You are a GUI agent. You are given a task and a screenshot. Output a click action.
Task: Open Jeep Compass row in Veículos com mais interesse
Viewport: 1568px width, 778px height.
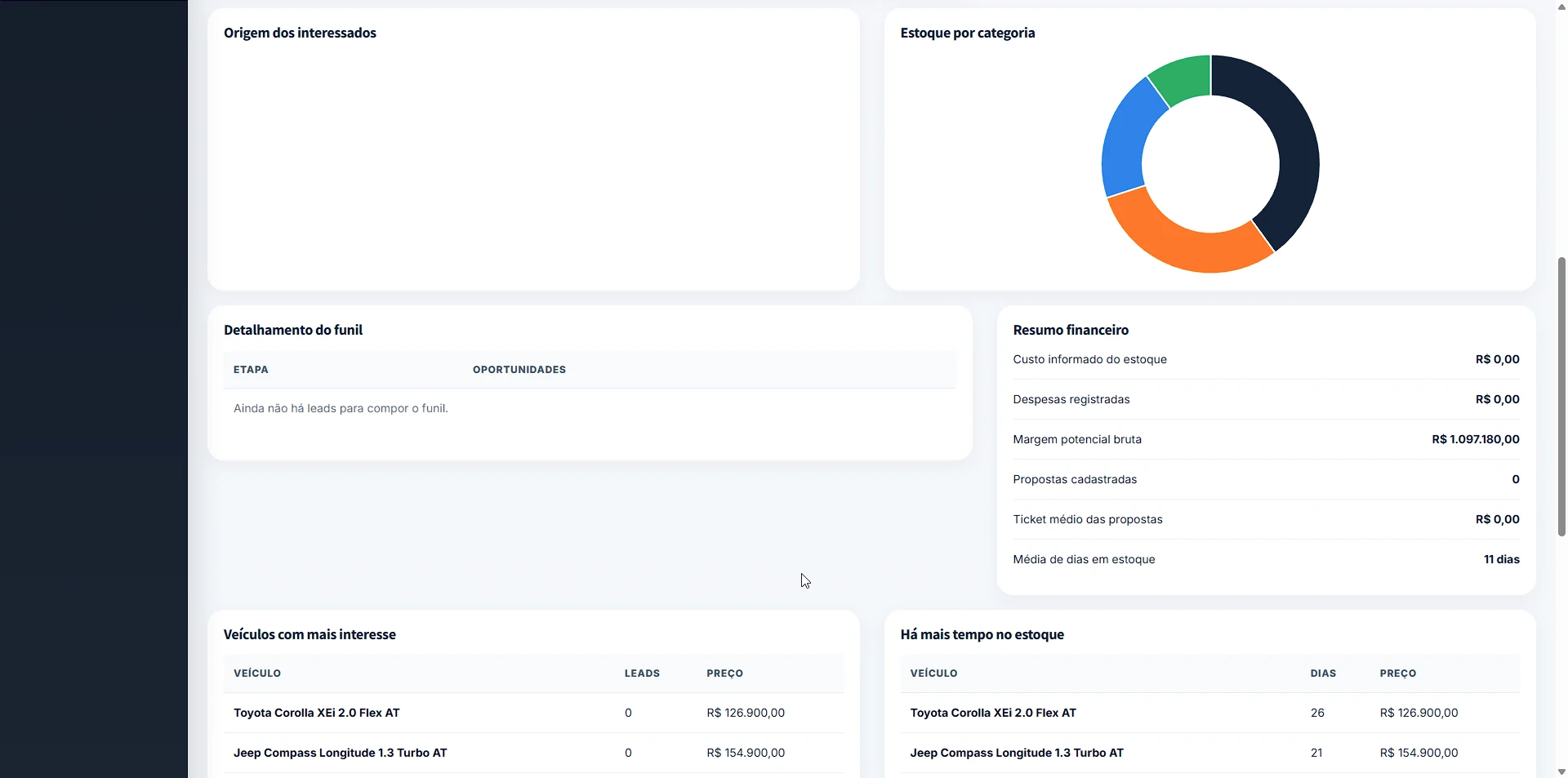click(533, 753)
